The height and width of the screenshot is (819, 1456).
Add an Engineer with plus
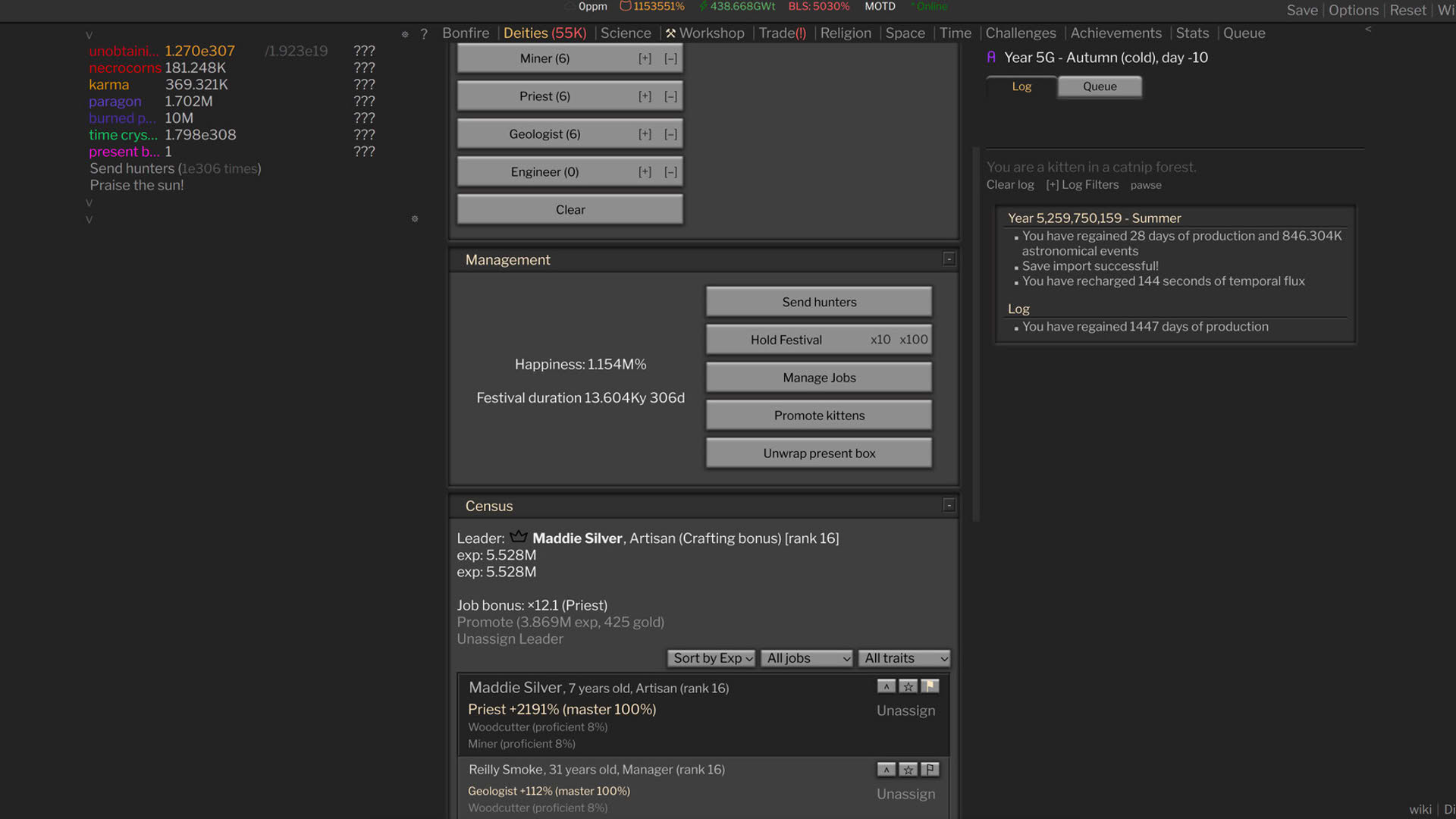645,172
